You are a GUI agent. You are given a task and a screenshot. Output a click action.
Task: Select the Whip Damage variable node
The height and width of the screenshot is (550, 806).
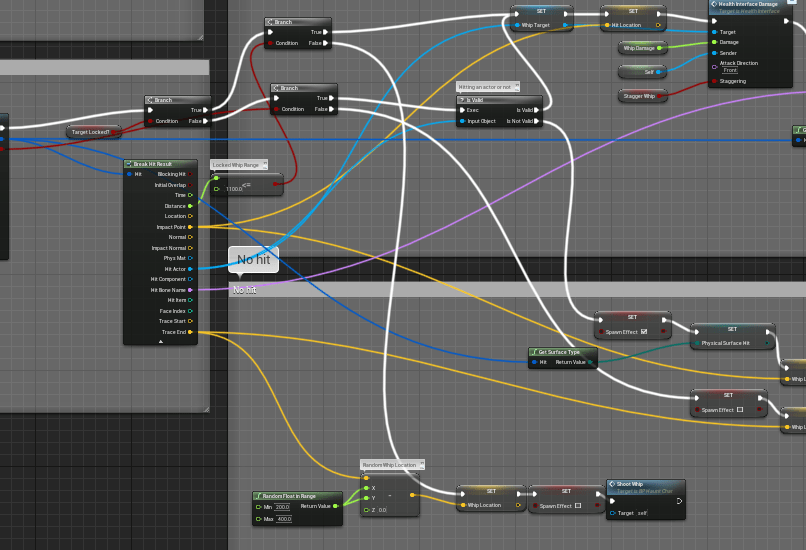click(x=639, y=48)
